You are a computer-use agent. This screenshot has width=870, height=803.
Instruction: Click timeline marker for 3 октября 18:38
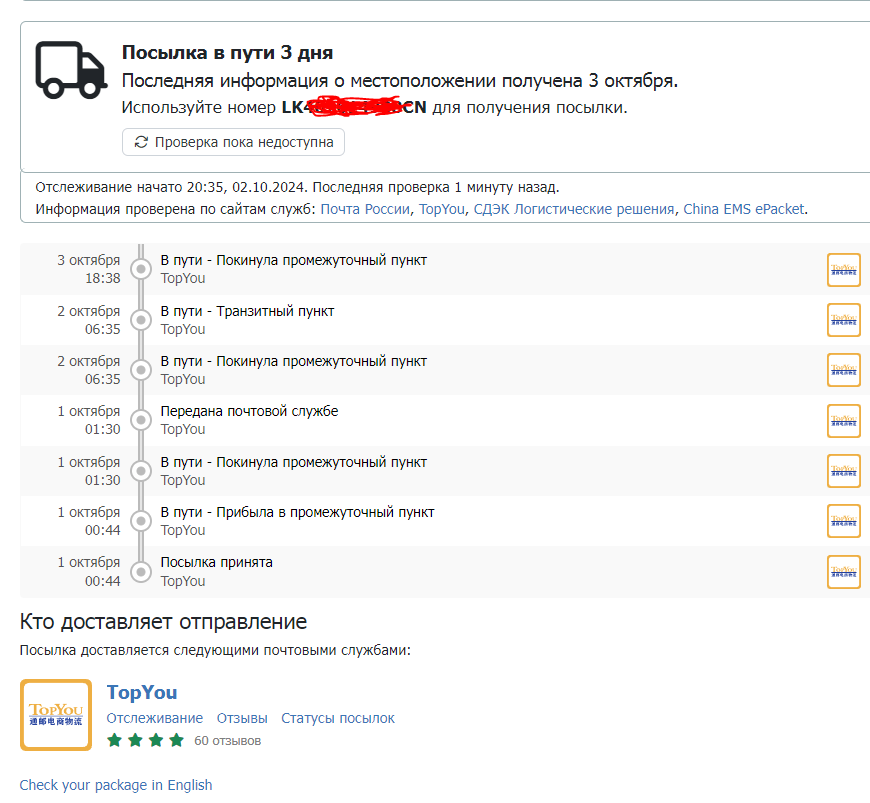(x=141, y=269)
